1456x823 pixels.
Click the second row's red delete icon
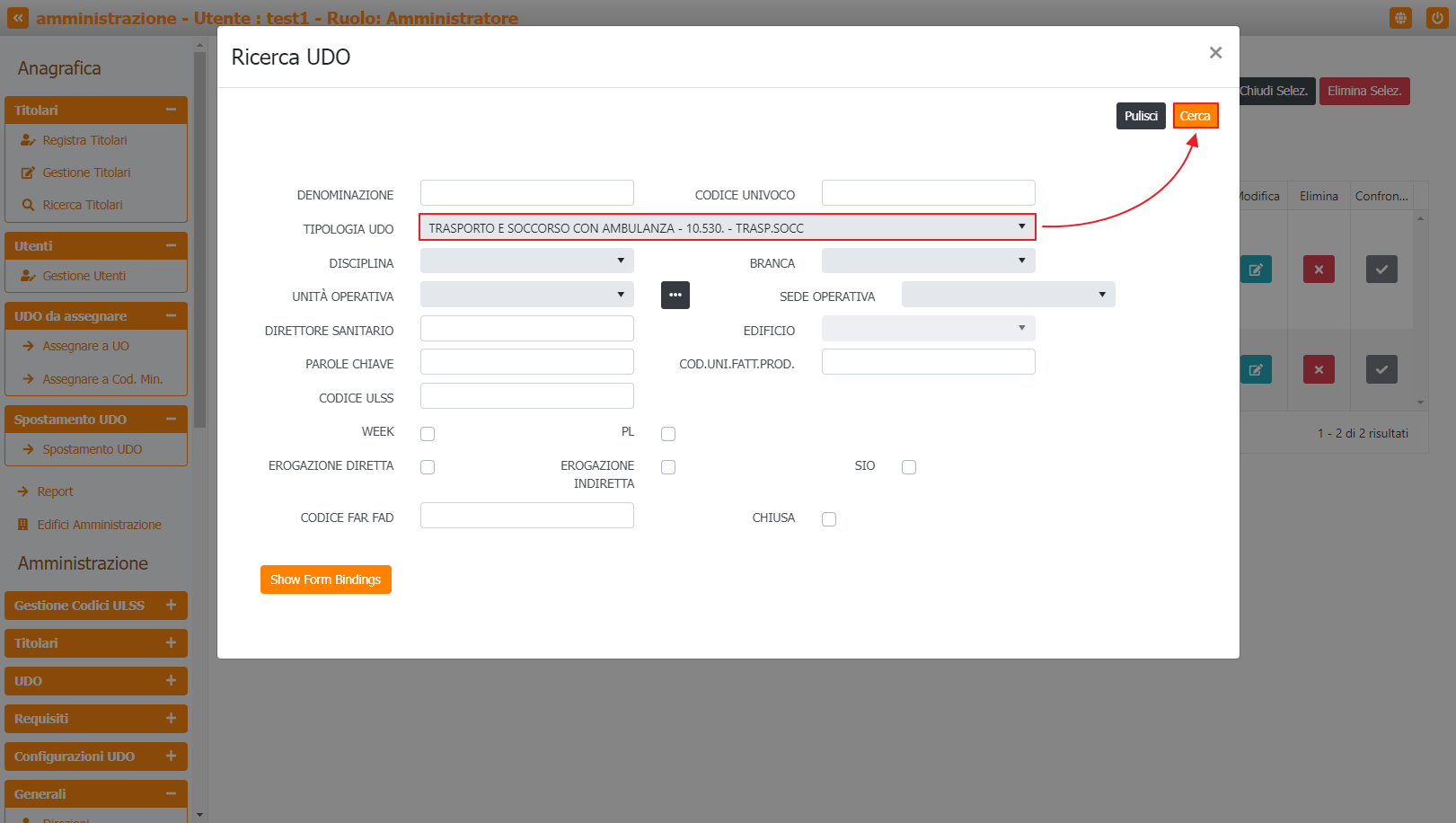(1318, 369)
